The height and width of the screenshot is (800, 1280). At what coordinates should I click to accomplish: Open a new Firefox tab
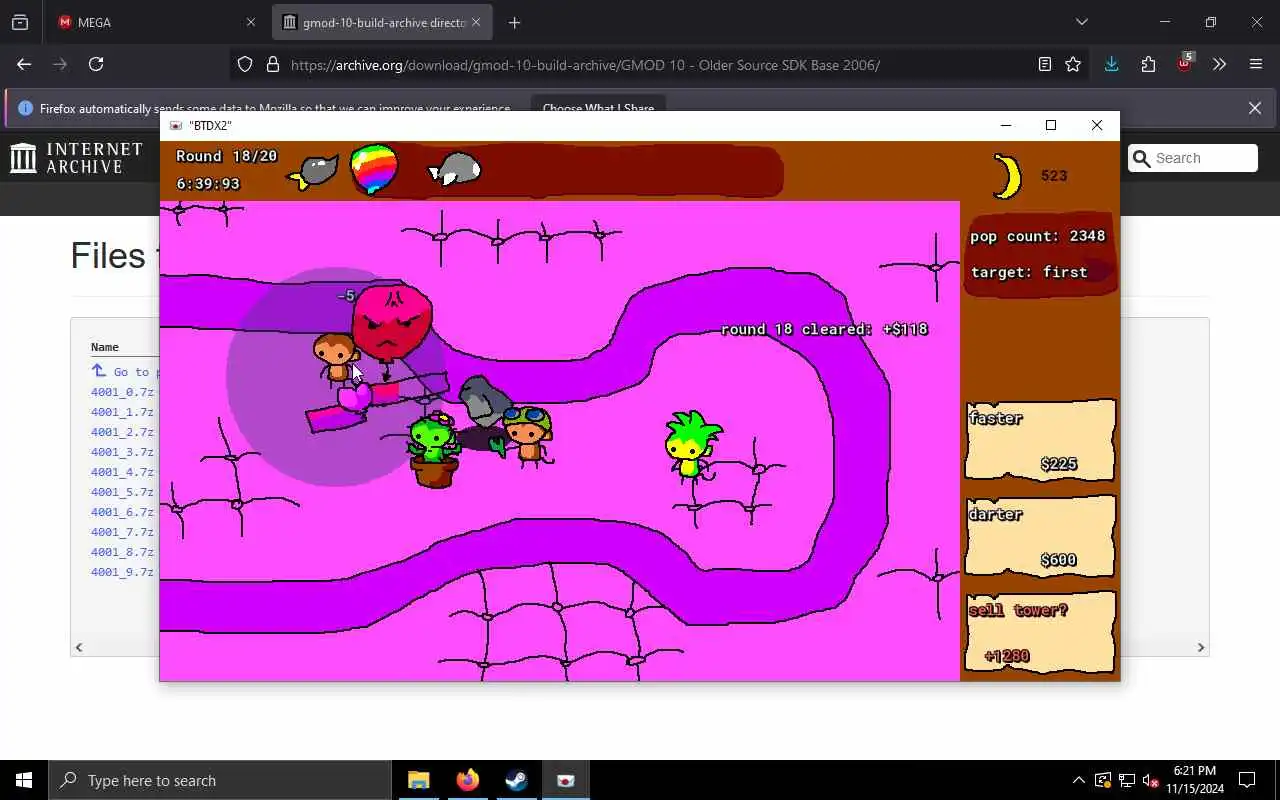(514, 22)
